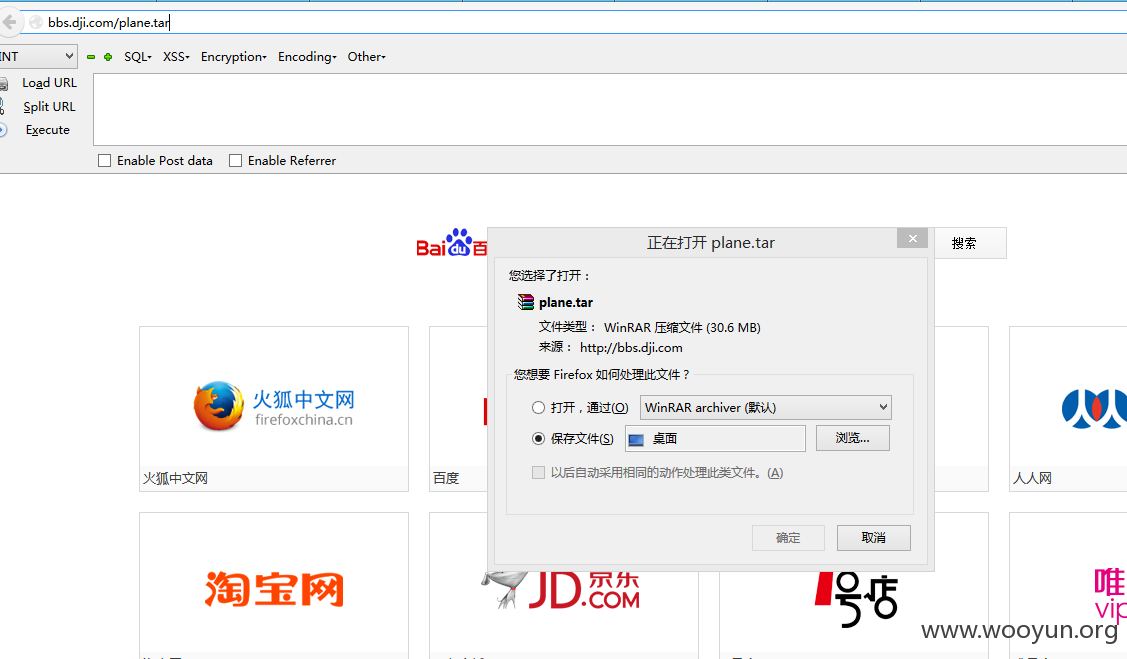Click the URL address bar
Screen dimensions: 1127x659
[x=575, y=22]
